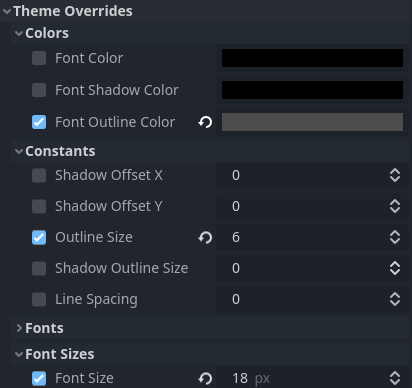Screen dimensions: 412x388
Task: Click the Font Outline Color label
Action: pyautogui.click(x=115, y=122)
